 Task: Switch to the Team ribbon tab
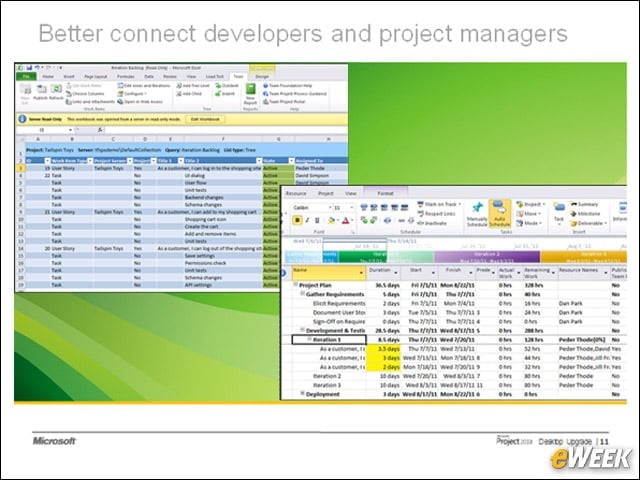pyautogui.click(x=238, y=76)
